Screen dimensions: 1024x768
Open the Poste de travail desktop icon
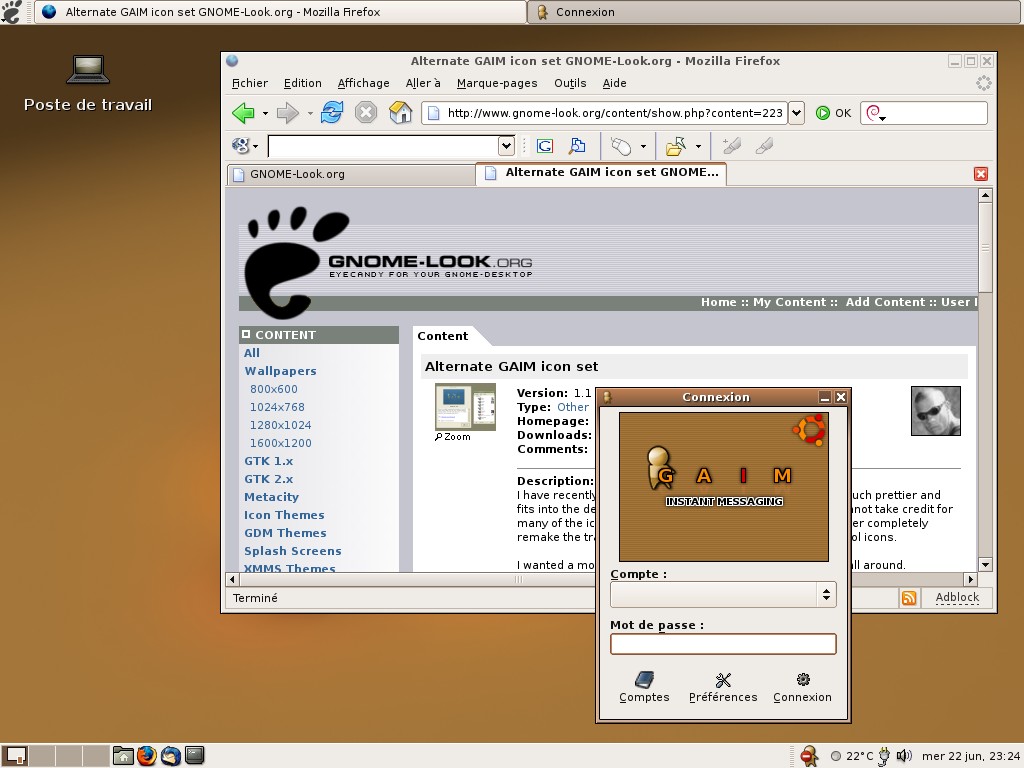88,85
